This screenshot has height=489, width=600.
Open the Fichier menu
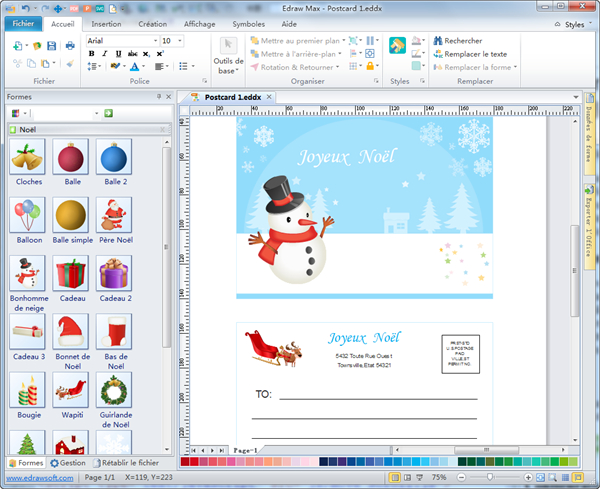click(23, 22)
